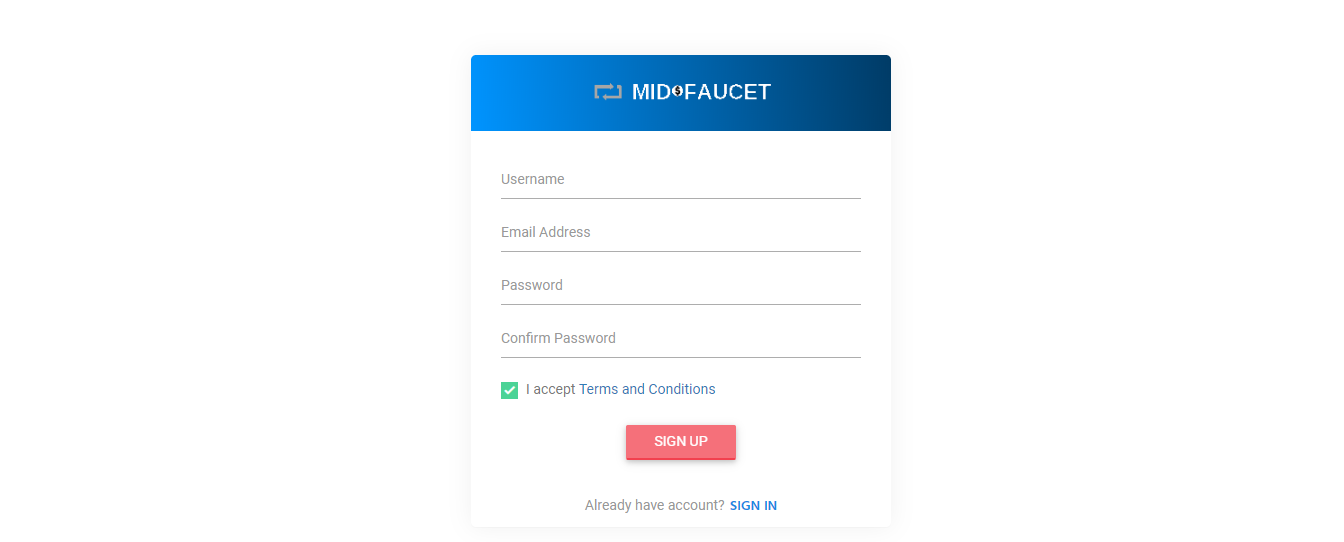The image size is (1344, 542).
Task: Uncheck the accept terms checkbox
Action: click(509, 390)
